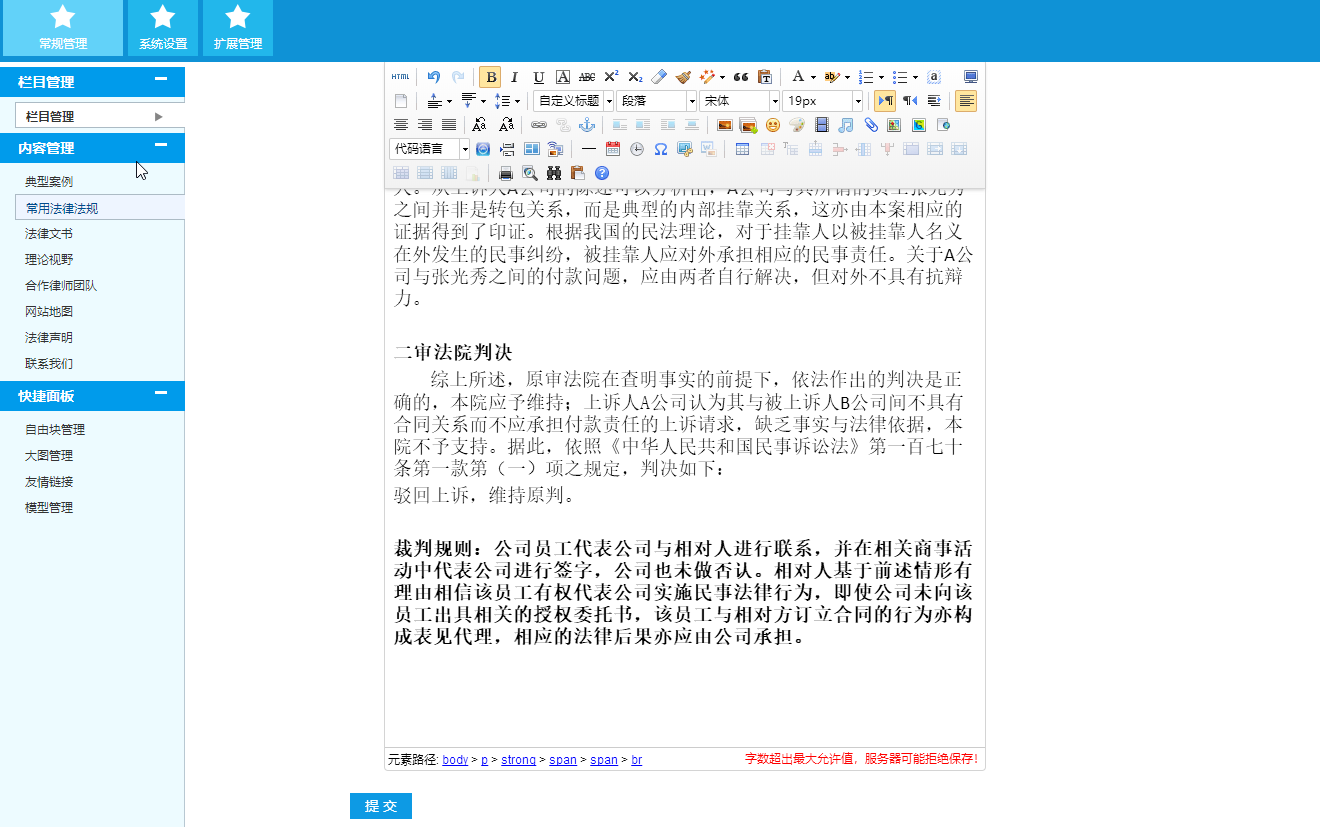1320x827 pixels.
Task: Click the 提交 submit button
Action: 381,806
